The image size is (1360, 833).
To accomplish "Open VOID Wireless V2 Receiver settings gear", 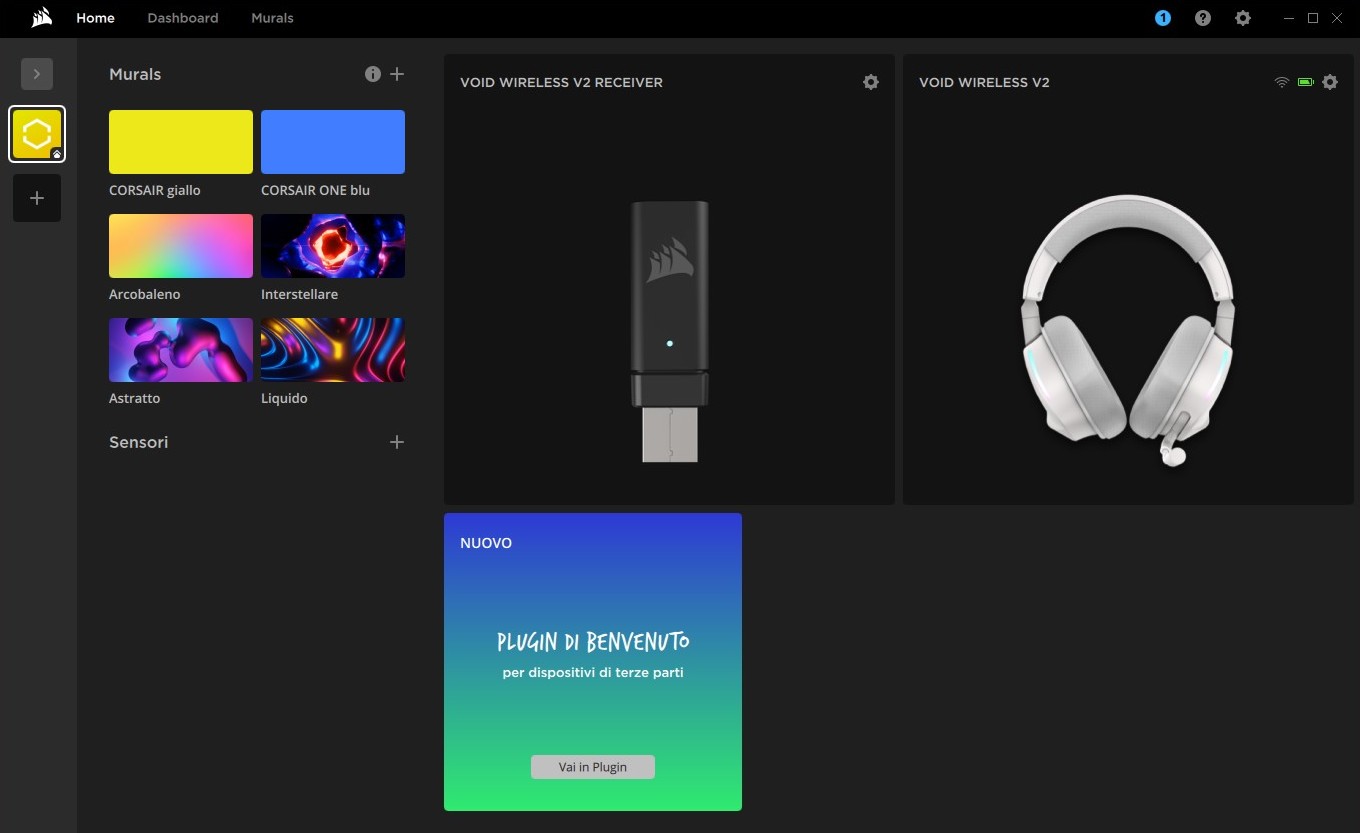I will pyautogui.click(x=870, y=82).
